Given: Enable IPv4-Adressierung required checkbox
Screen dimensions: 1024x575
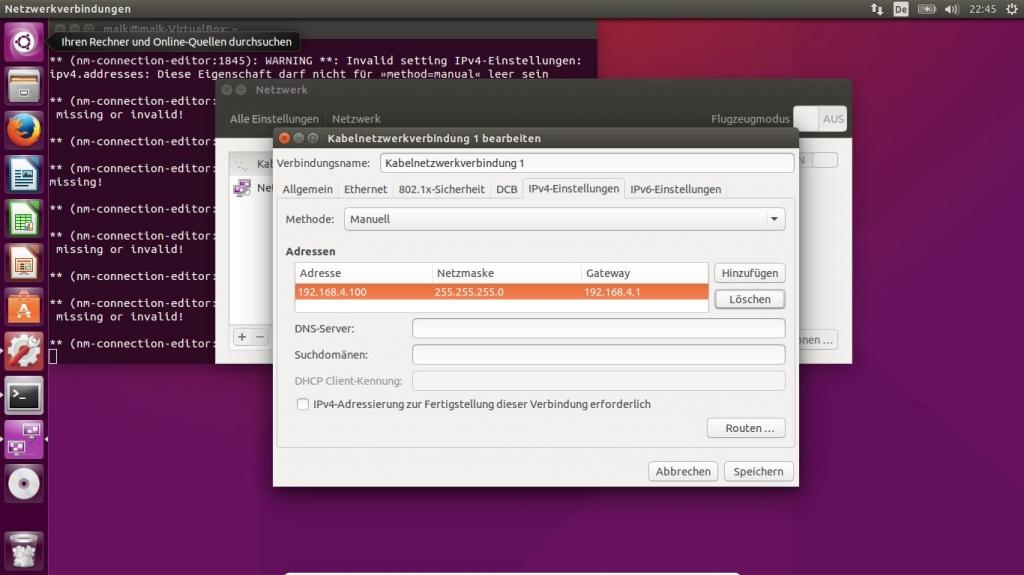Looking at the screenshot, I should click(303, 404).
